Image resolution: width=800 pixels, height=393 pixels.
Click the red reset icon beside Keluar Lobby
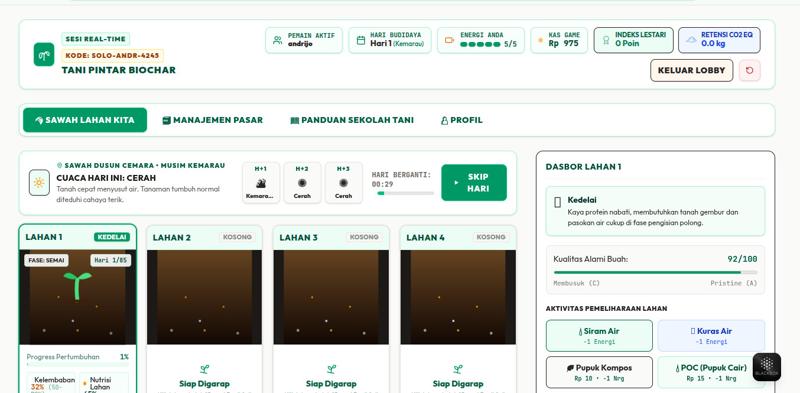coord(749,70)
